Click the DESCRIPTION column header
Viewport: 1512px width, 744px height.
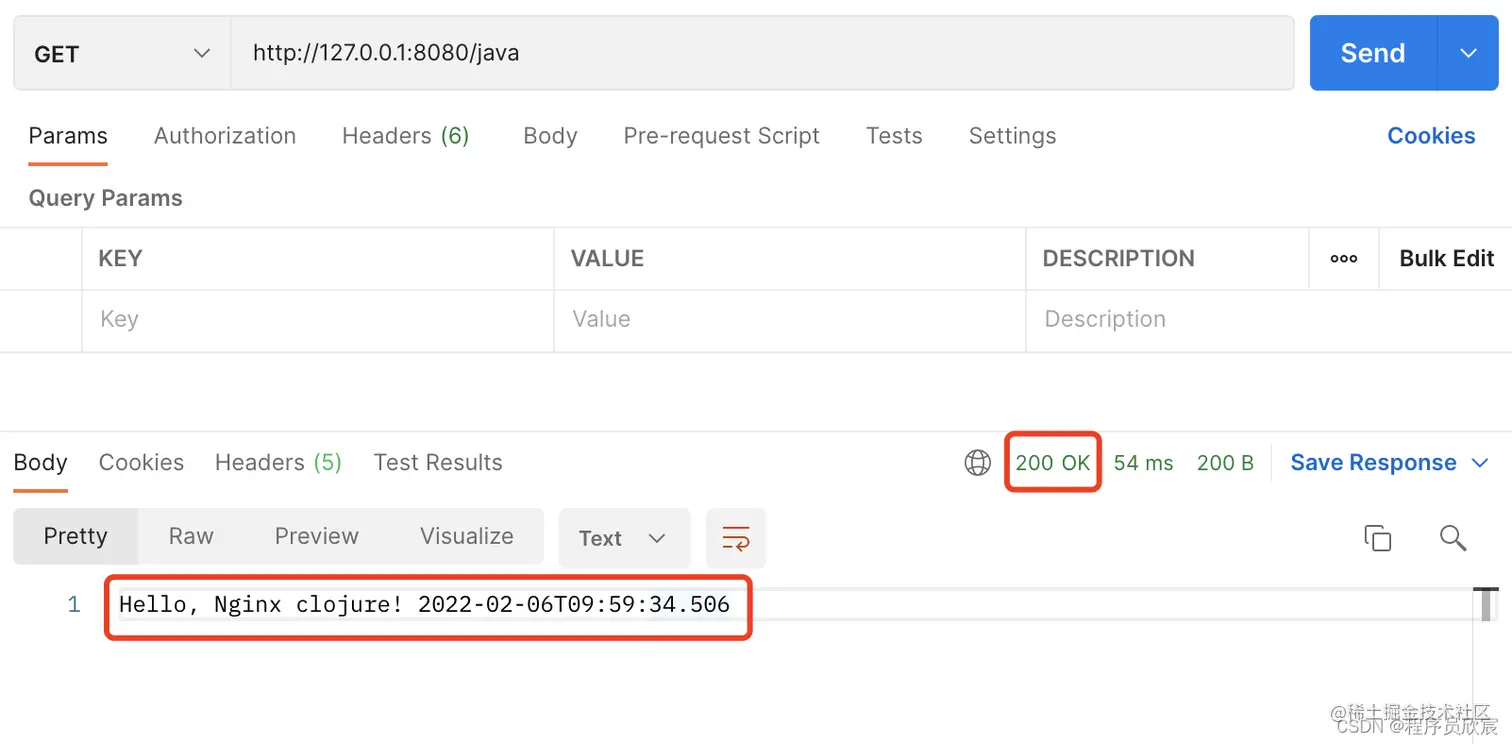point(1118,258)
